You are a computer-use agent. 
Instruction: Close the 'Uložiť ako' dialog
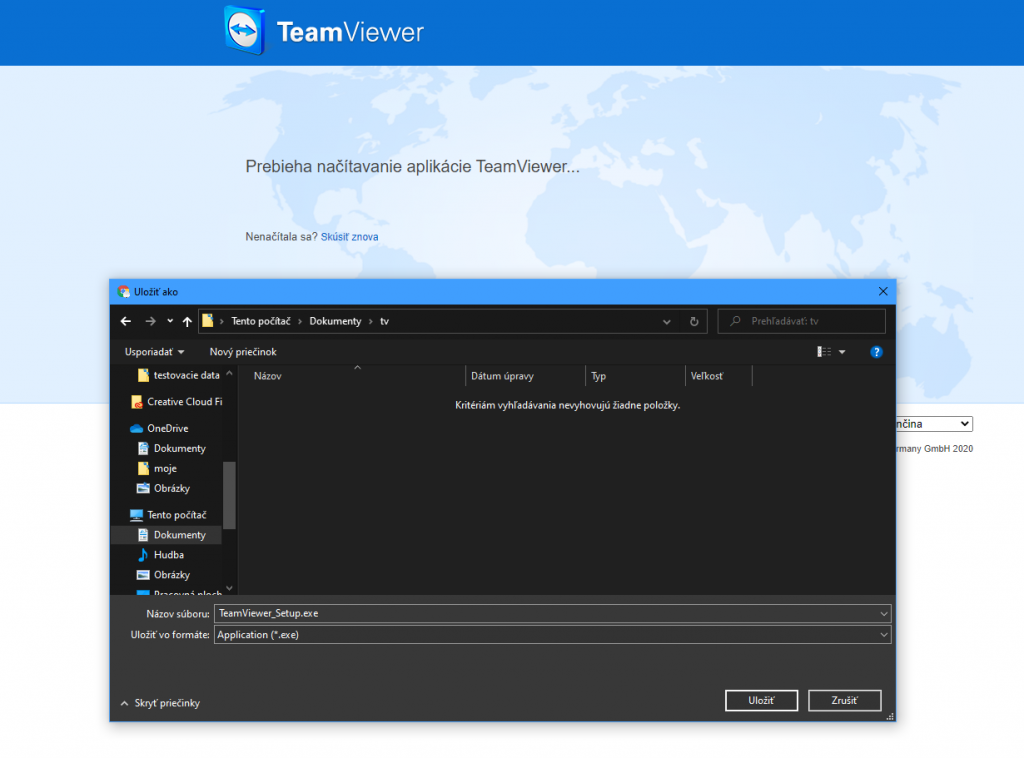pos(883,291)
